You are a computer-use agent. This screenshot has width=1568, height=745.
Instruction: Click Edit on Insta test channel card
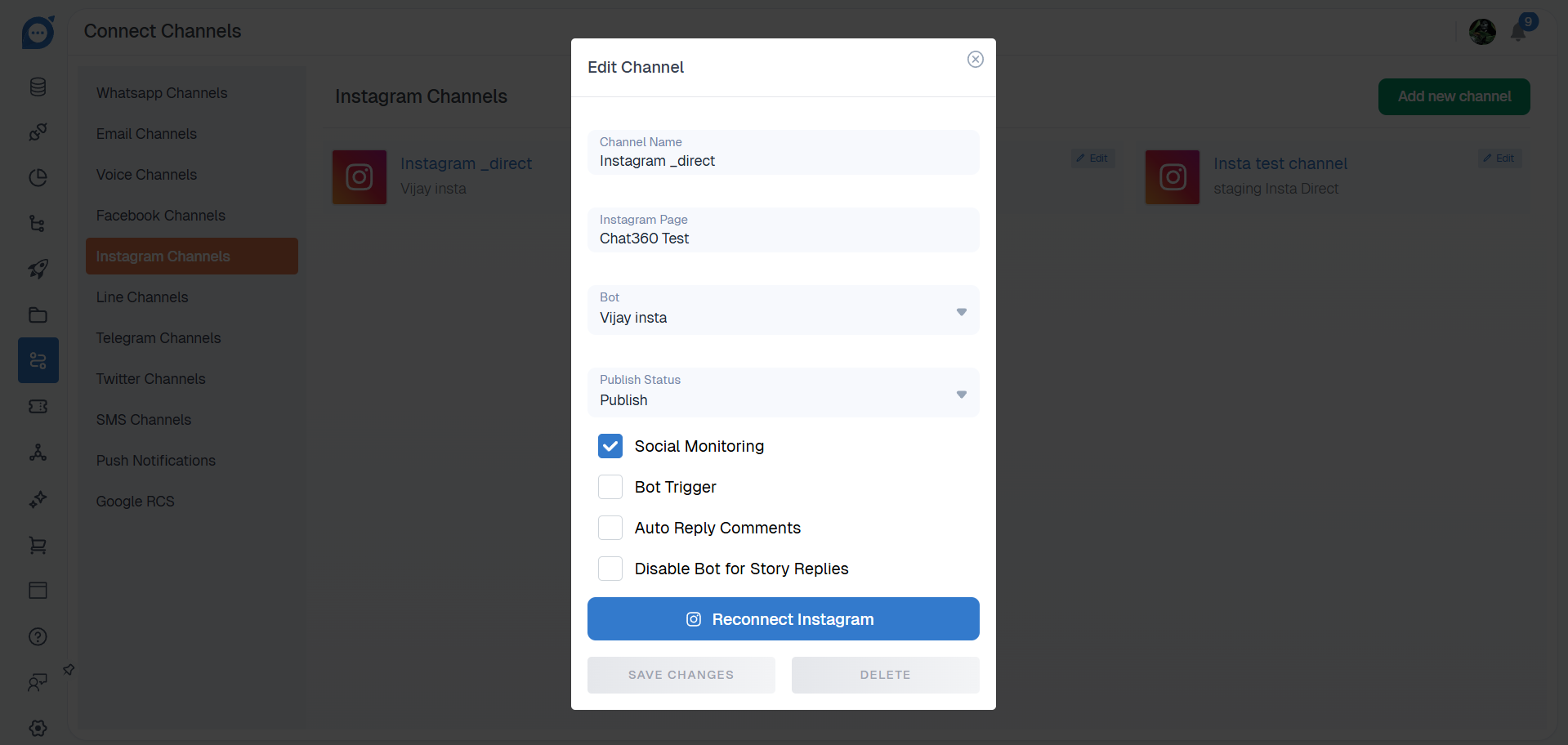[x=1499, y=158]
